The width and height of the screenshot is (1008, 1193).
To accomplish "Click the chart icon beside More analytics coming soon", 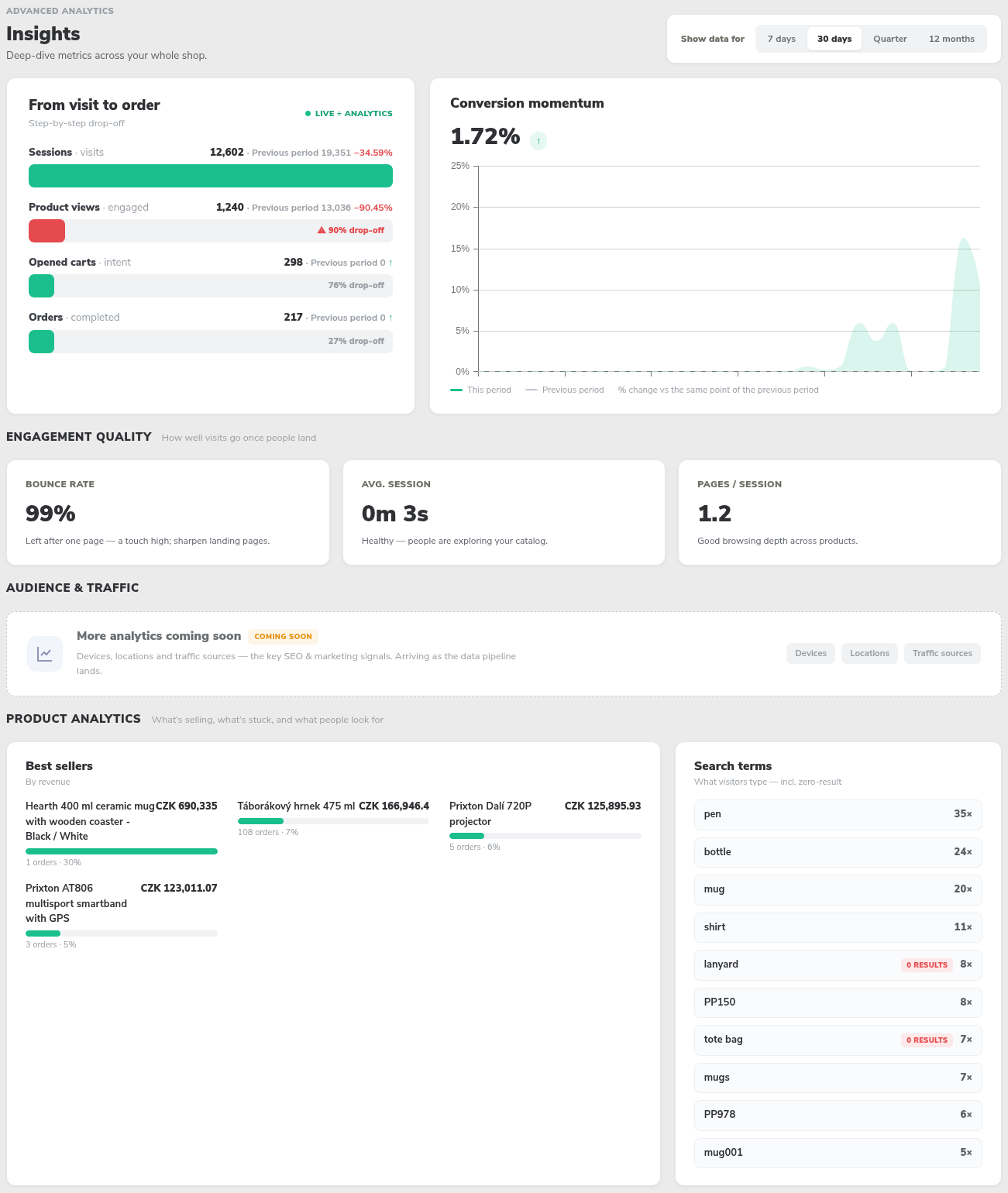I will [x=45, y=654].
